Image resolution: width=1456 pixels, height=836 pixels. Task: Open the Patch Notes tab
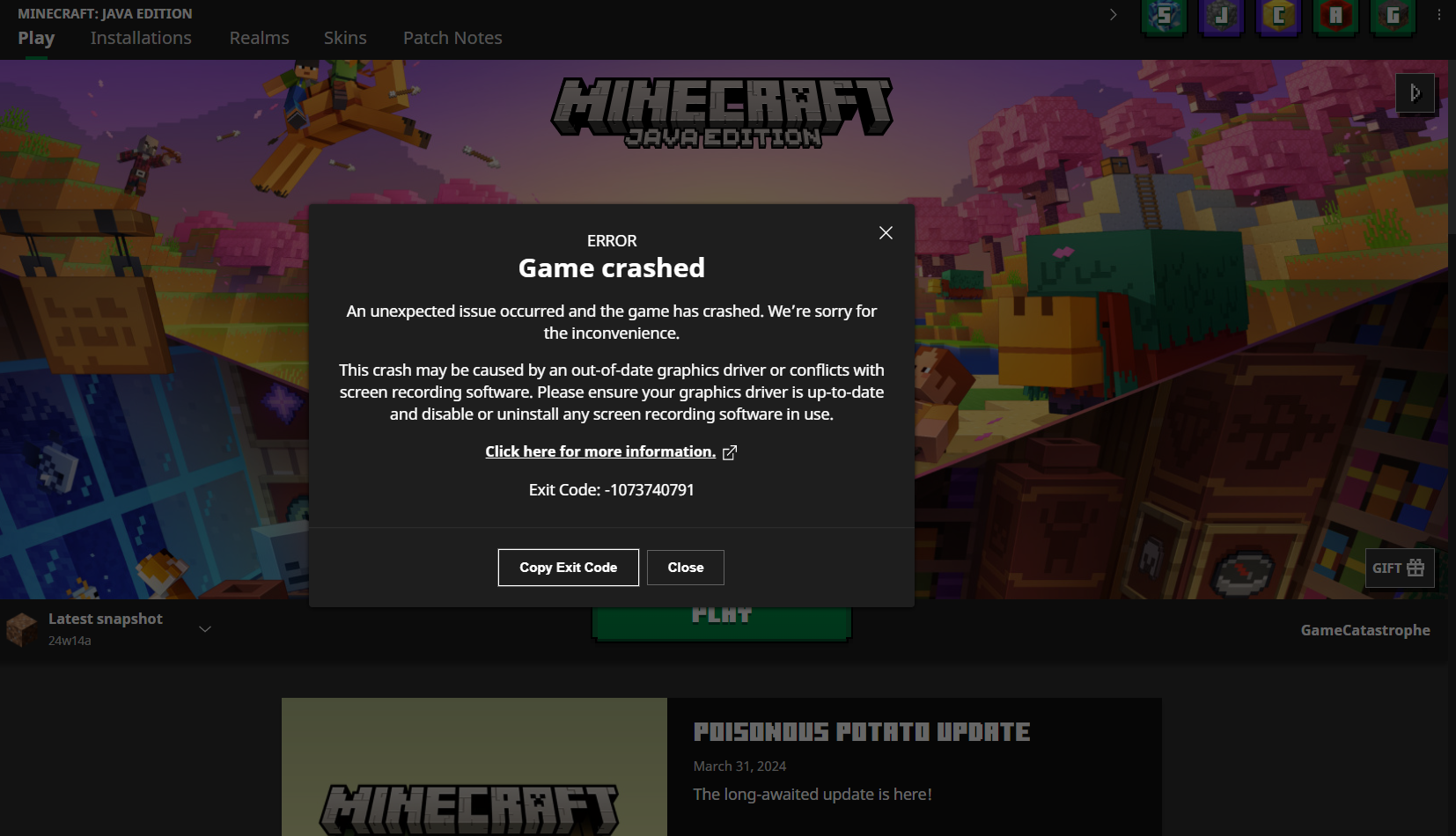tap(452, 38)
